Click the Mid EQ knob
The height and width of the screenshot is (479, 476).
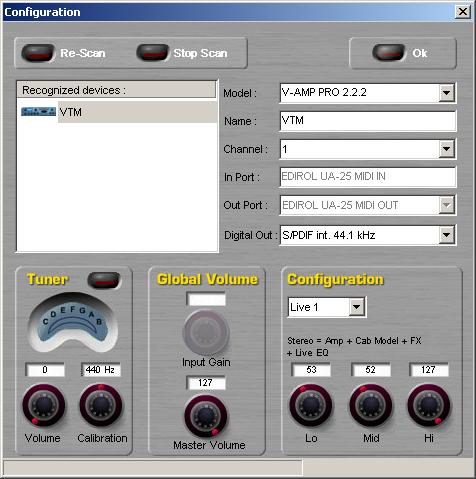(371, 406)
